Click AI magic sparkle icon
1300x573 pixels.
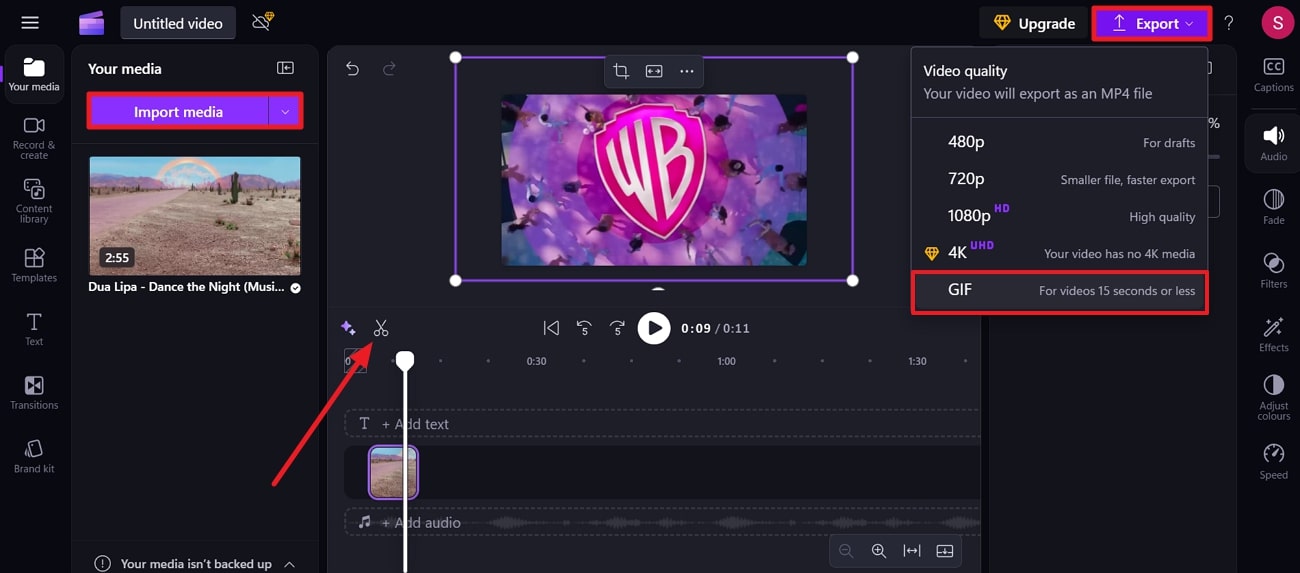(348, 328)
